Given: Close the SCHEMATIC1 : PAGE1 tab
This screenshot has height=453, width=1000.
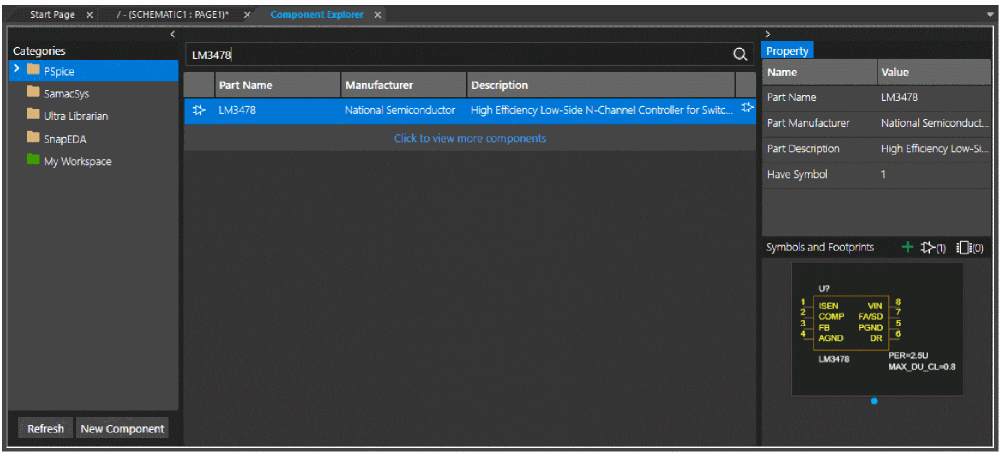Looking at the screenshot, I should coord(247,15).
